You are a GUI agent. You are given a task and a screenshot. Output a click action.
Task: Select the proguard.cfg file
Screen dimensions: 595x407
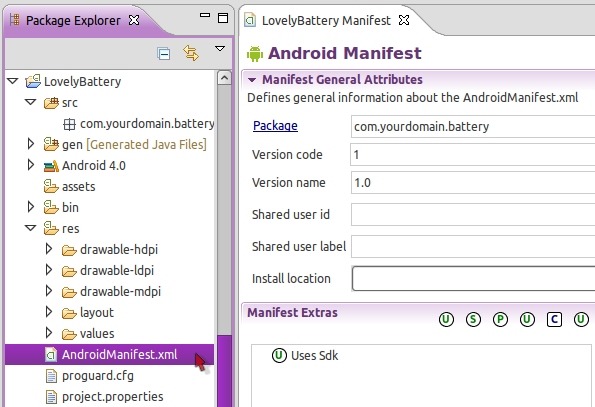(x=98, y=376)
